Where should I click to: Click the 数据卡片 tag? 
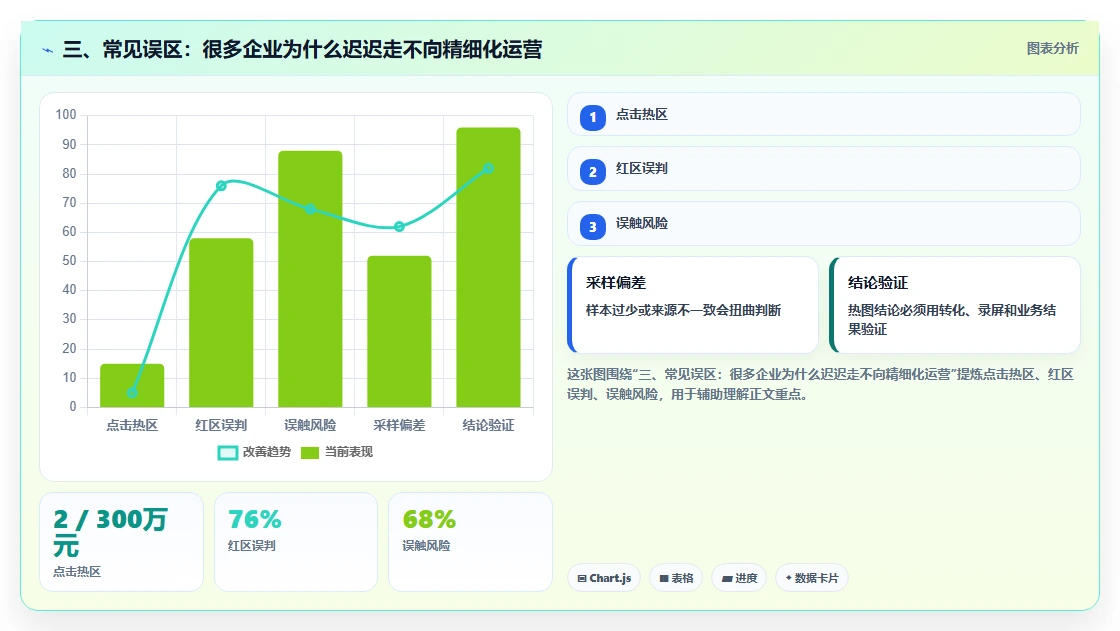pos(811,578)
